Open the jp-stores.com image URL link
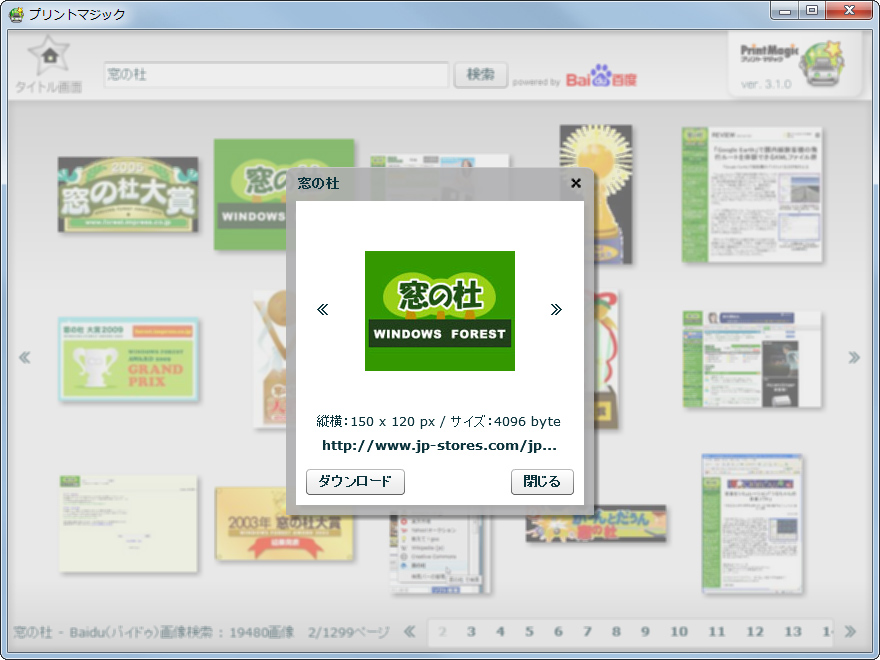This screenshot has height=660, width=880. pyautogui.click(x=439, y=446)
